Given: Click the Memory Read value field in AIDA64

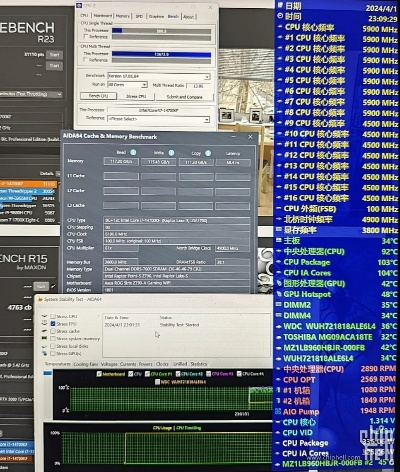Looking at the screenshot, I should [x=121, y=162].
